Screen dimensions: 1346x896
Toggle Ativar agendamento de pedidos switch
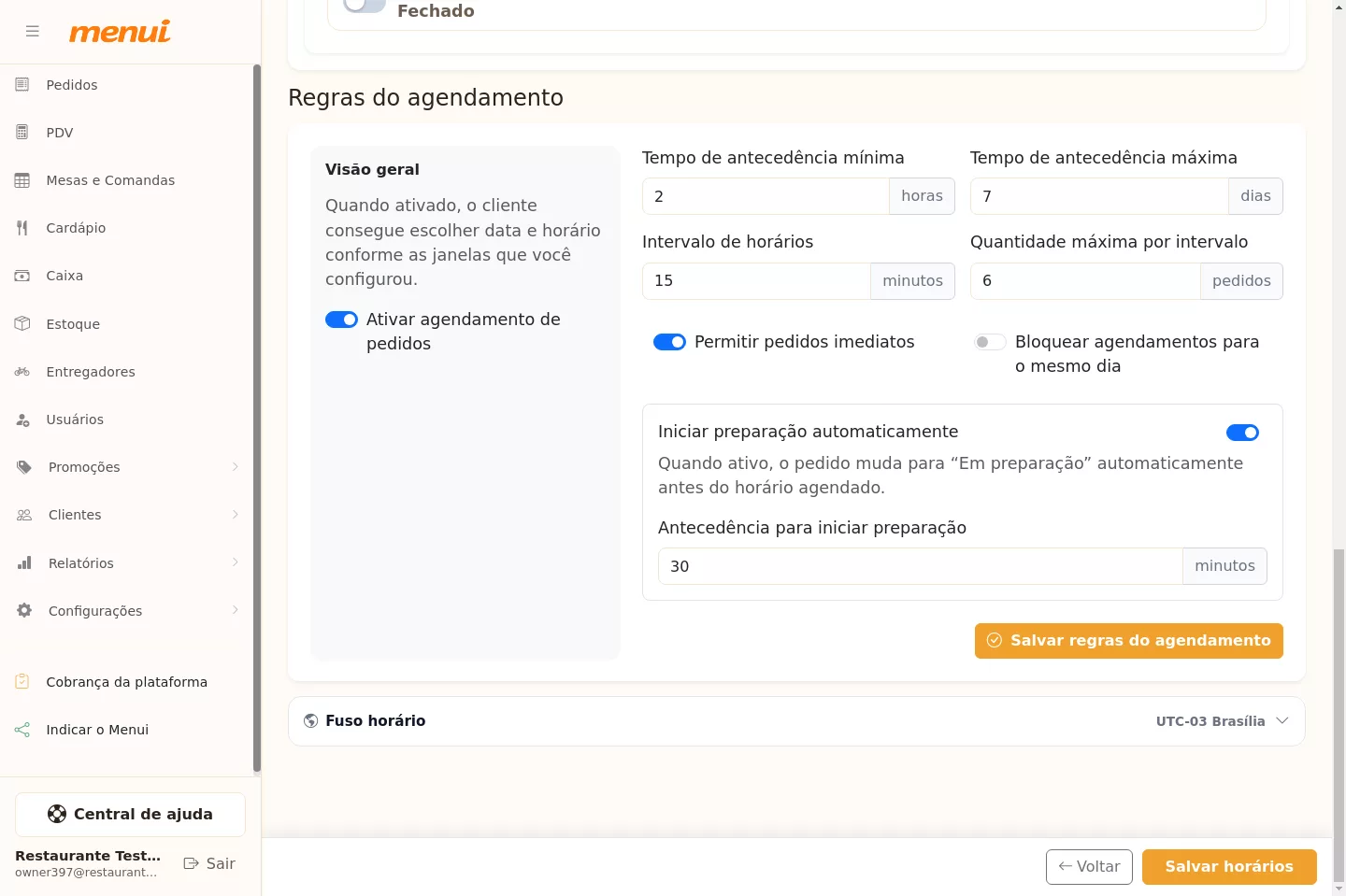point(341,320)
